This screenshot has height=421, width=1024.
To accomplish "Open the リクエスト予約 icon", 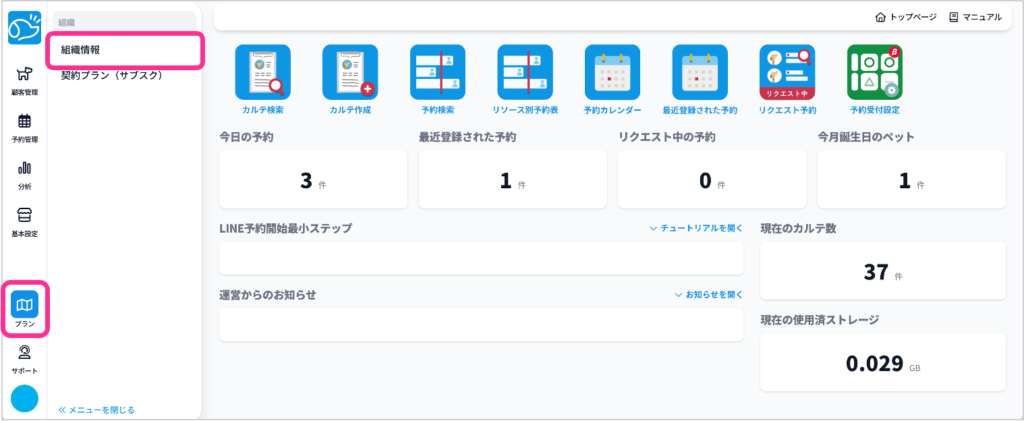I will [x=787, y=73].
